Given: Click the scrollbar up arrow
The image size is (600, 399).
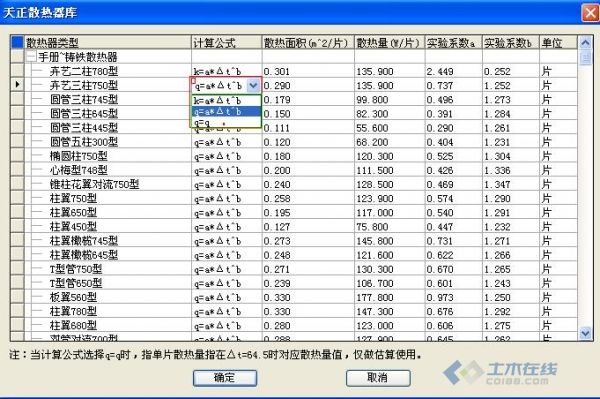Looking at the screenshot, I should [585, 42].
